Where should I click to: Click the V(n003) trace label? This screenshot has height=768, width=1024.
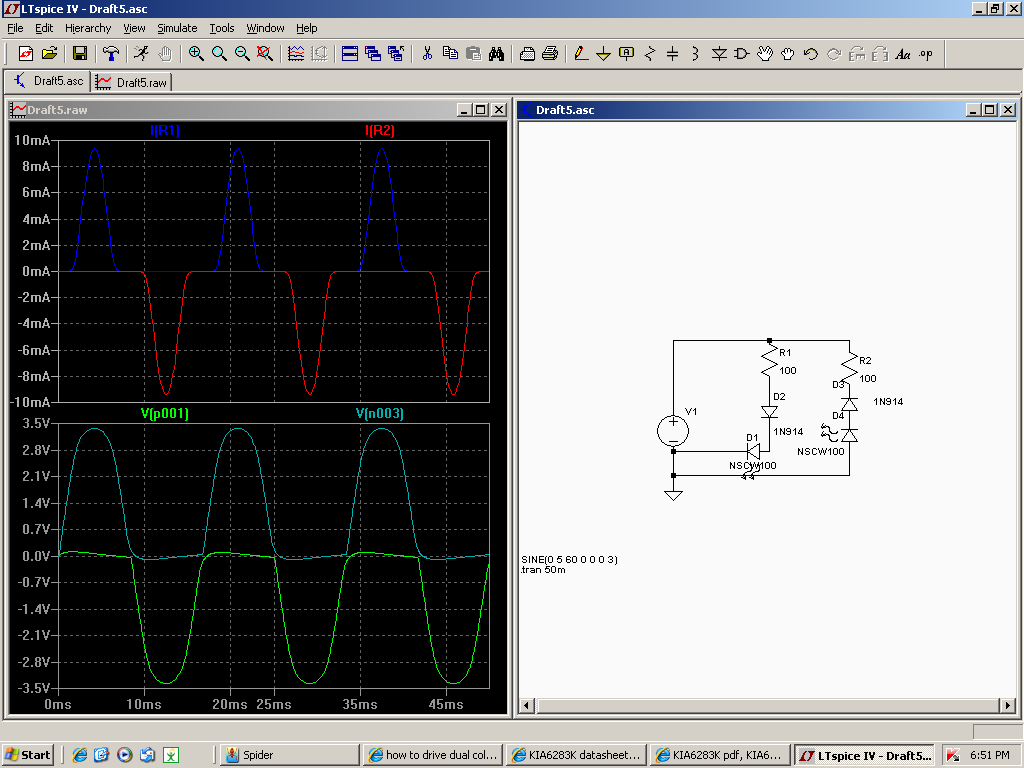point(379,413)
